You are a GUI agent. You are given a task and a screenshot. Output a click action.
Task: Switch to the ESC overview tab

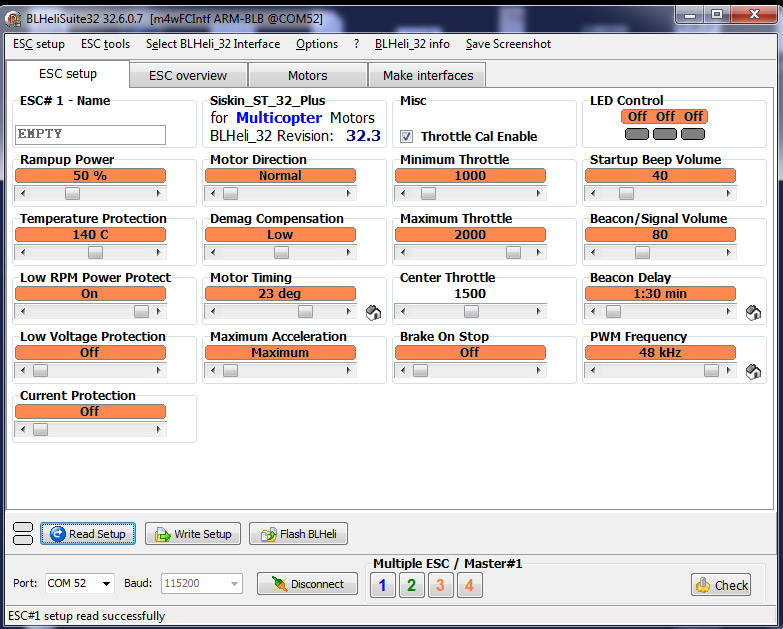click(188, 75)
